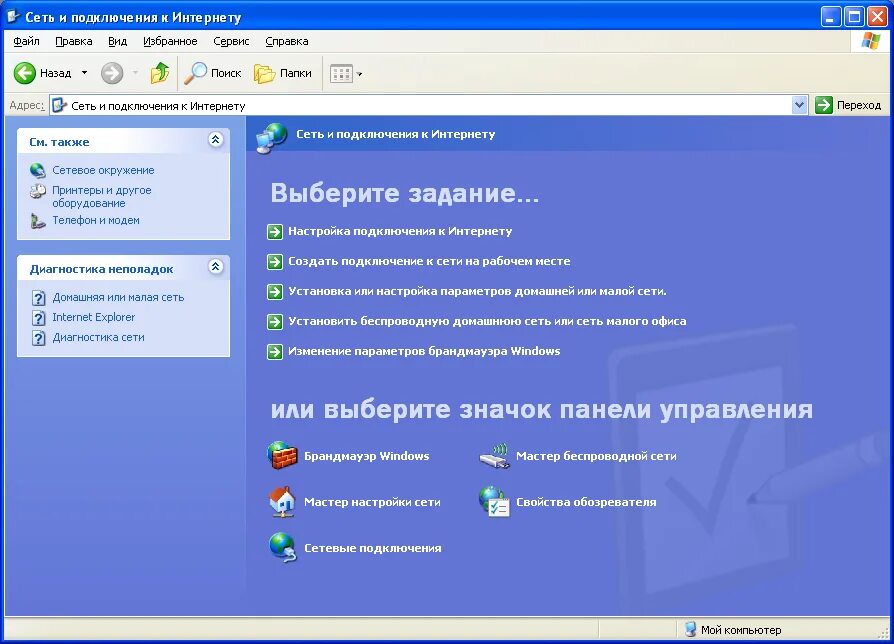Open the Брандмауэр Windows label
The width and height of the screenshot is (894, 644).
coord(367,456)
